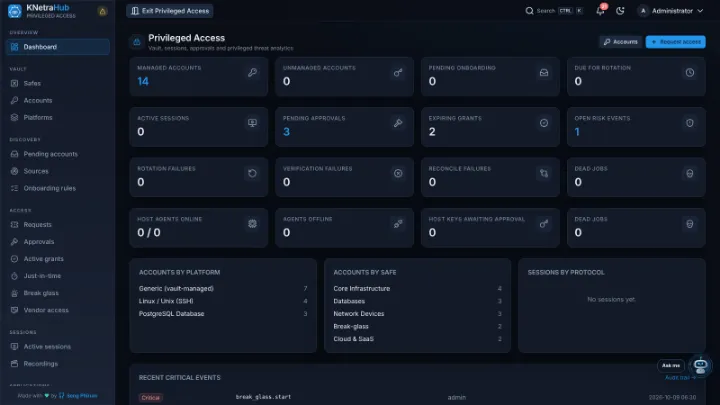
Task: Click the yellow warning badge beside KNetraHub
Action: click(x=102, y=11)
